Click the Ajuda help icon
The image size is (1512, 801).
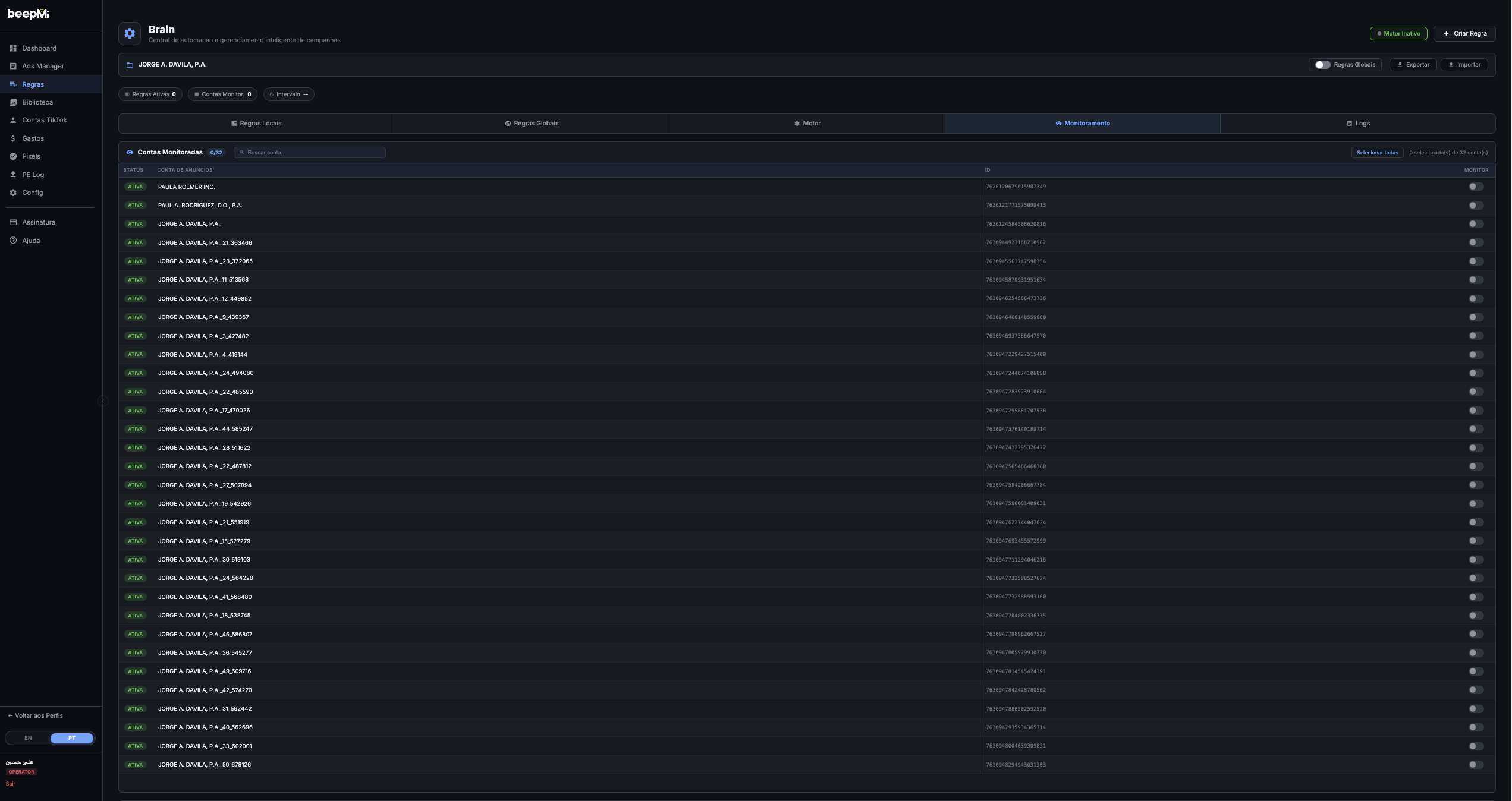click(x=13, y=241)
